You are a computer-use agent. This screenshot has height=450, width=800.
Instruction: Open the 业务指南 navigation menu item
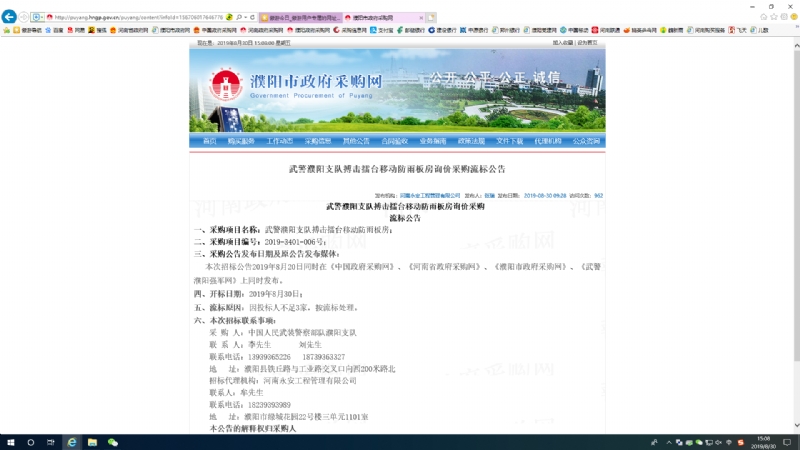pyautogui.click(x=433, y=141)
